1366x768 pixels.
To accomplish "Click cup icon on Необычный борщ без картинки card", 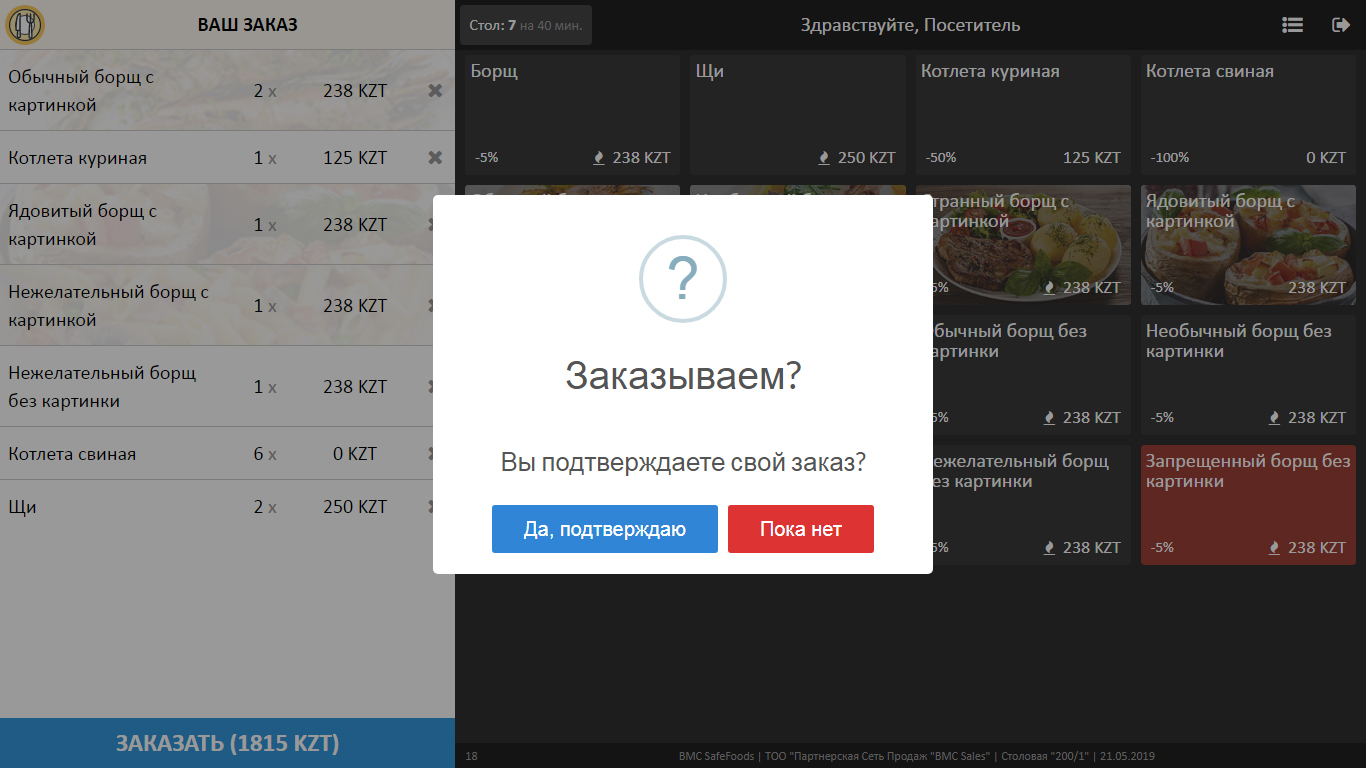I will (x=1273, y=417).
